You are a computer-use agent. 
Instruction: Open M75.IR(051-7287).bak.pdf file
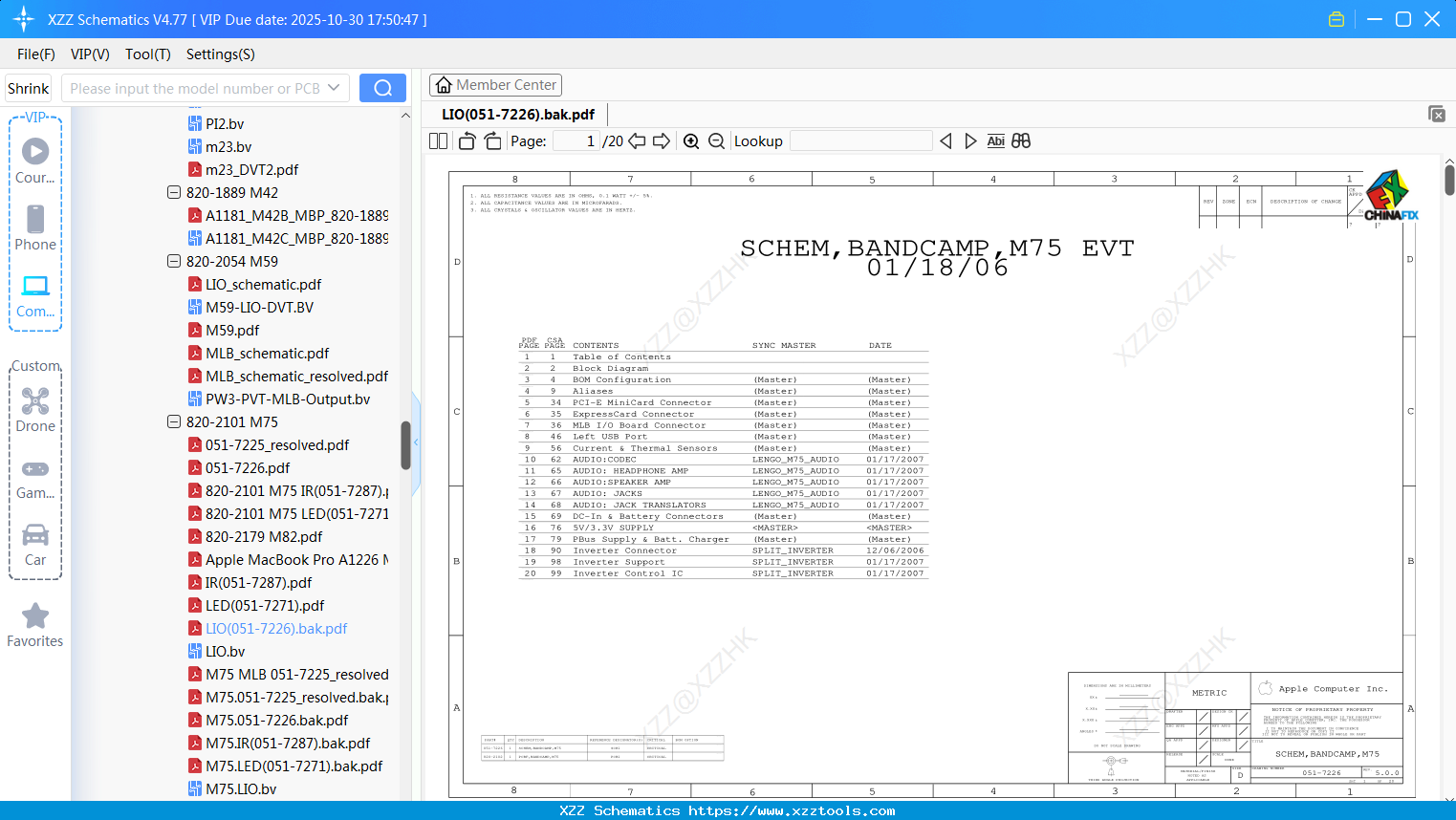(279, 743)
